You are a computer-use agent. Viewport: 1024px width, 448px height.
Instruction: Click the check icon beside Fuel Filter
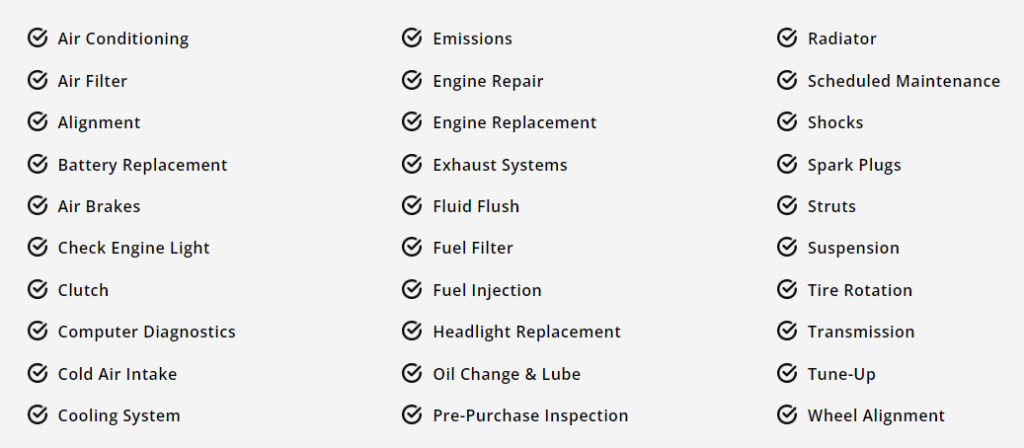(x=411, y=248)
